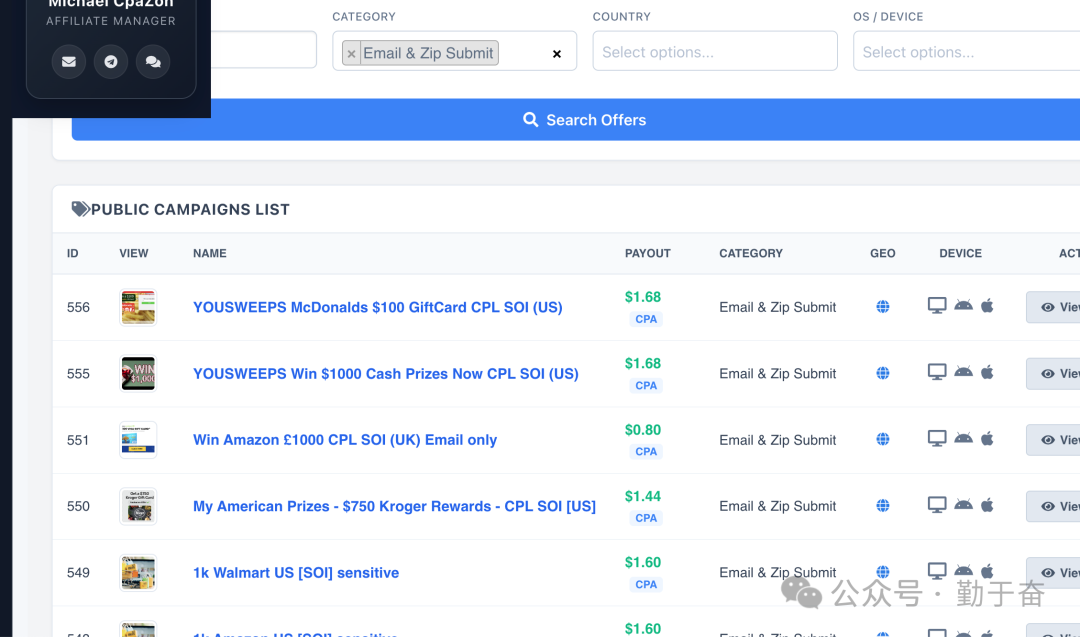The image size is (1080, 637).
Task: Click the desktop monitor icon in row 550
Action: pos(937,505)
